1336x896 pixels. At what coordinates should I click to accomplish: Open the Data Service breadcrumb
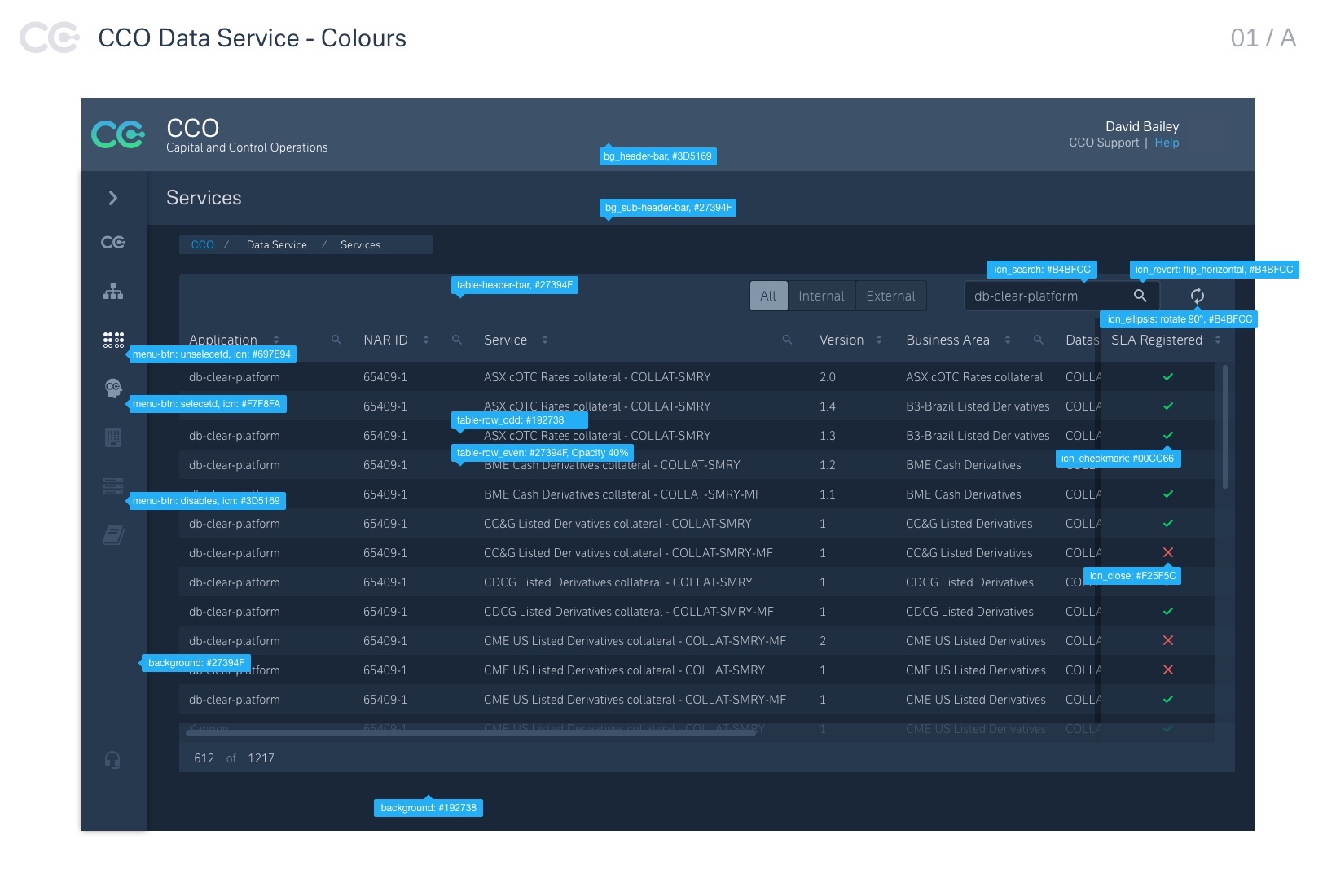[276, 244]
